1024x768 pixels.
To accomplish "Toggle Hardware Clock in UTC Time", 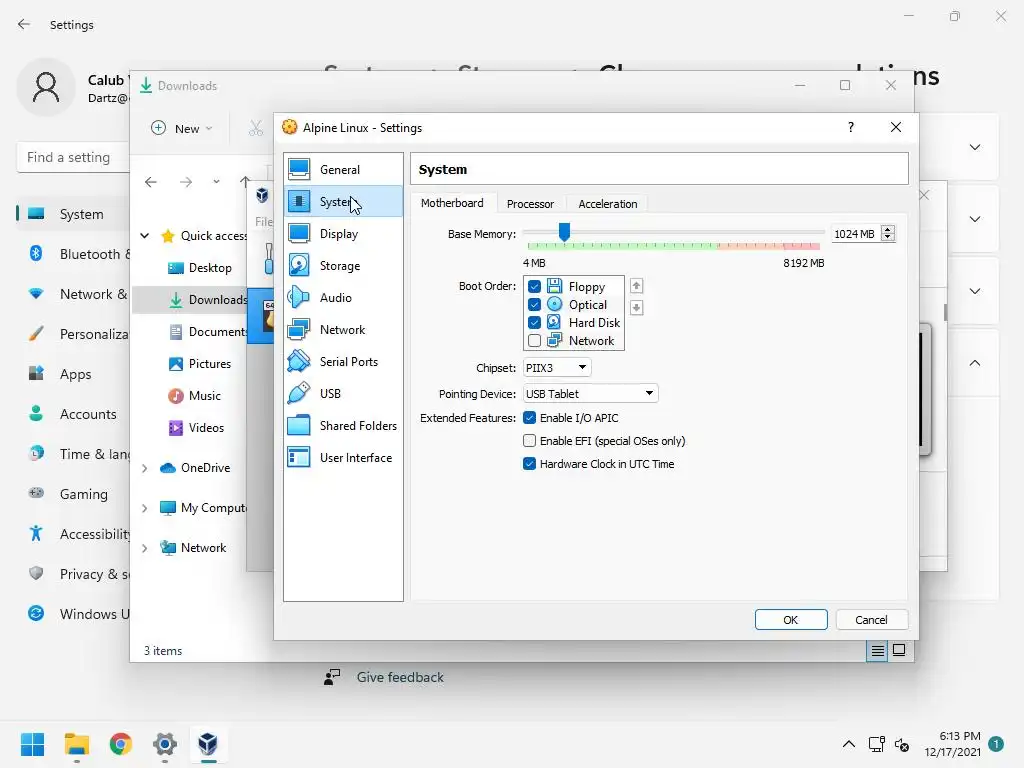I will 530,464.
